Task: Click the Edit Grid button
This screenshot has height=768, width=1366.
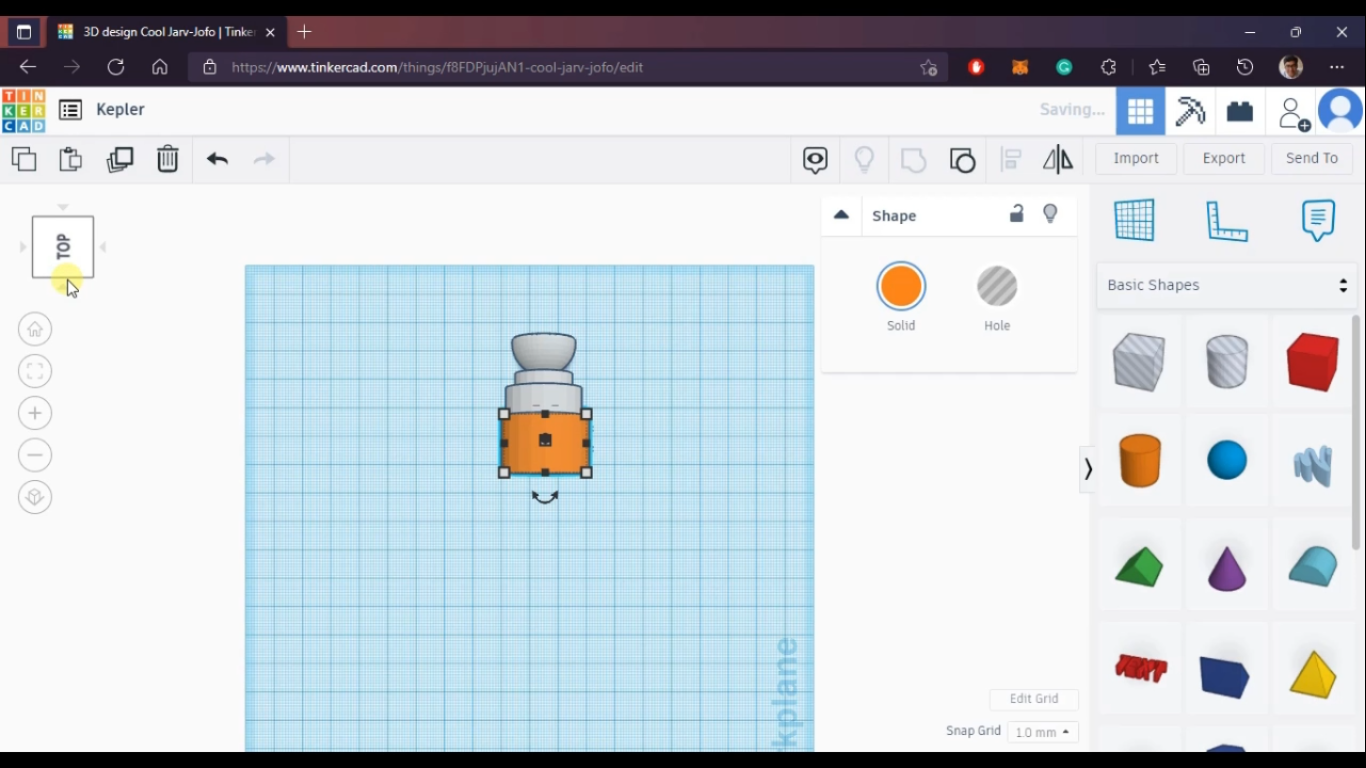Action: click(1034, 699)
